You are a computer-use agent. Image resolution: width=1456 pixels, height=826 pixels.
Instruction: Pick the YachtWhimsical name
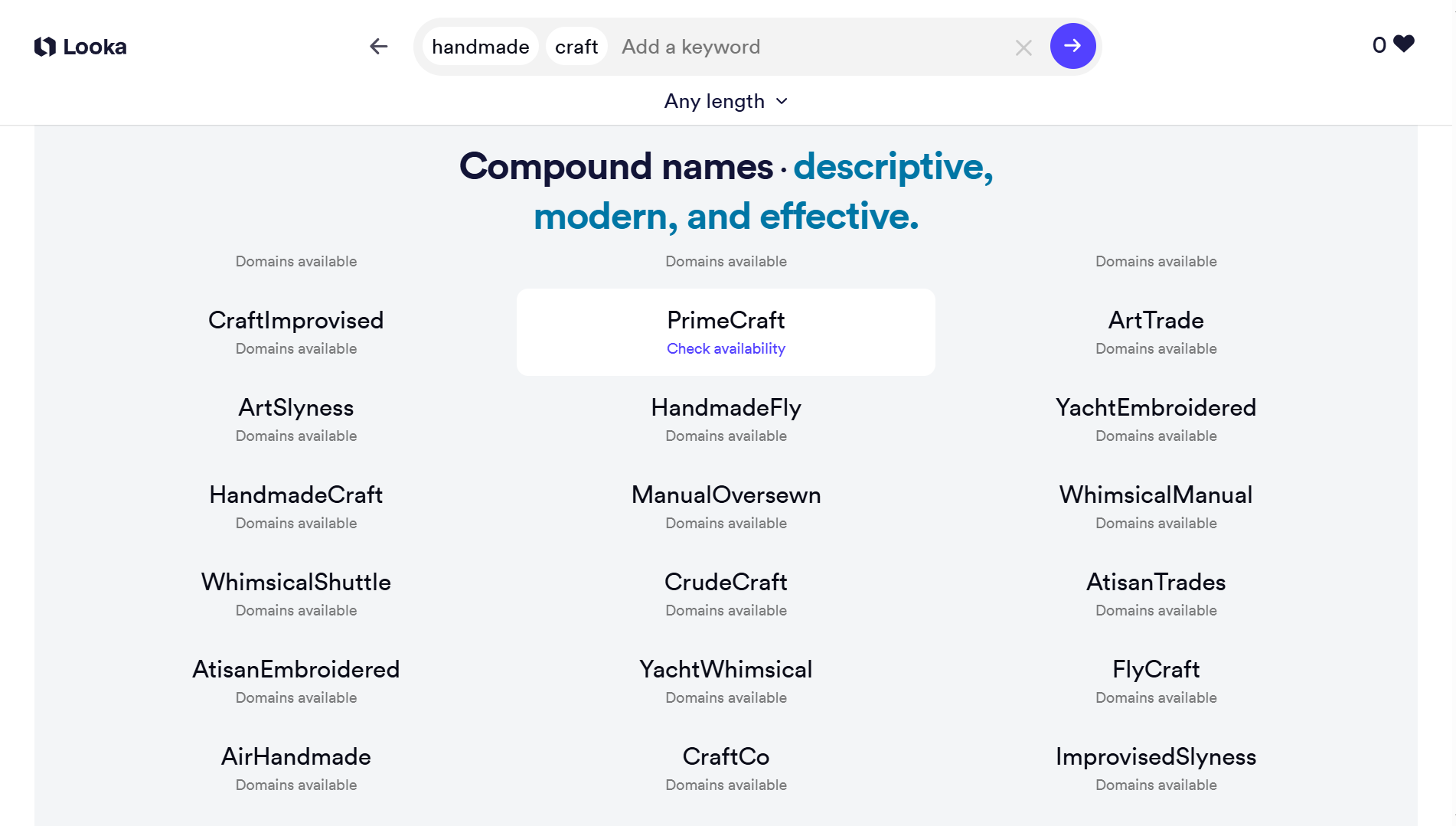click(x=726, y=669)
